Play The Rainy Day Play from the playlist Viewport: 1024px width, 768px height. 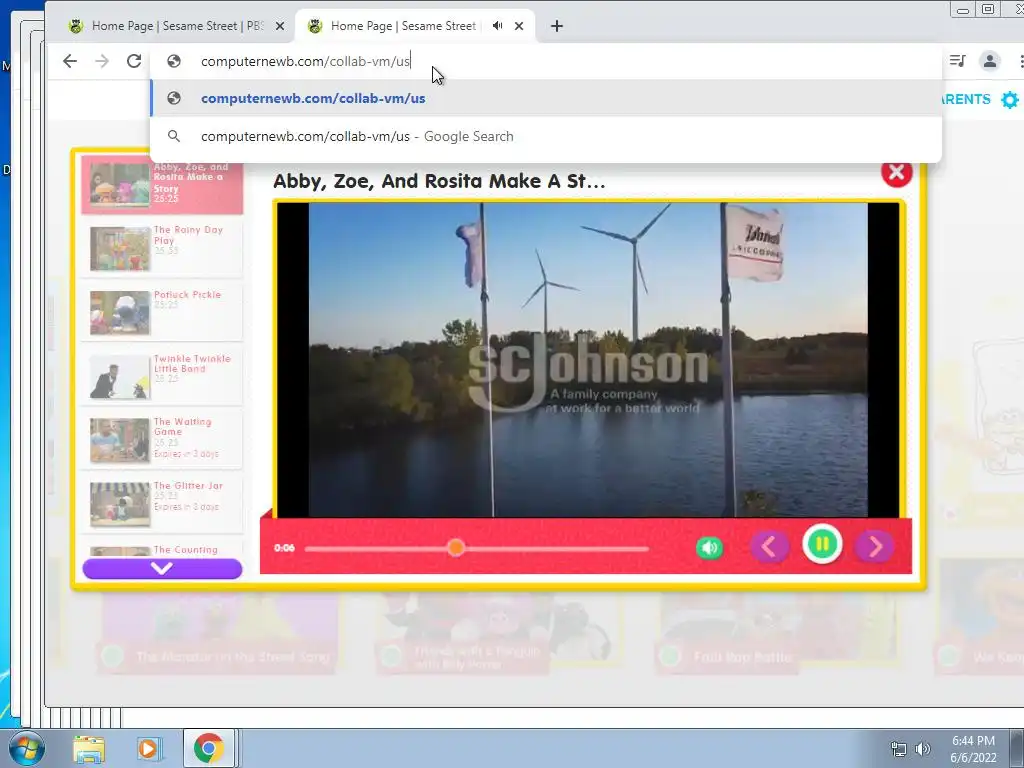162,248
